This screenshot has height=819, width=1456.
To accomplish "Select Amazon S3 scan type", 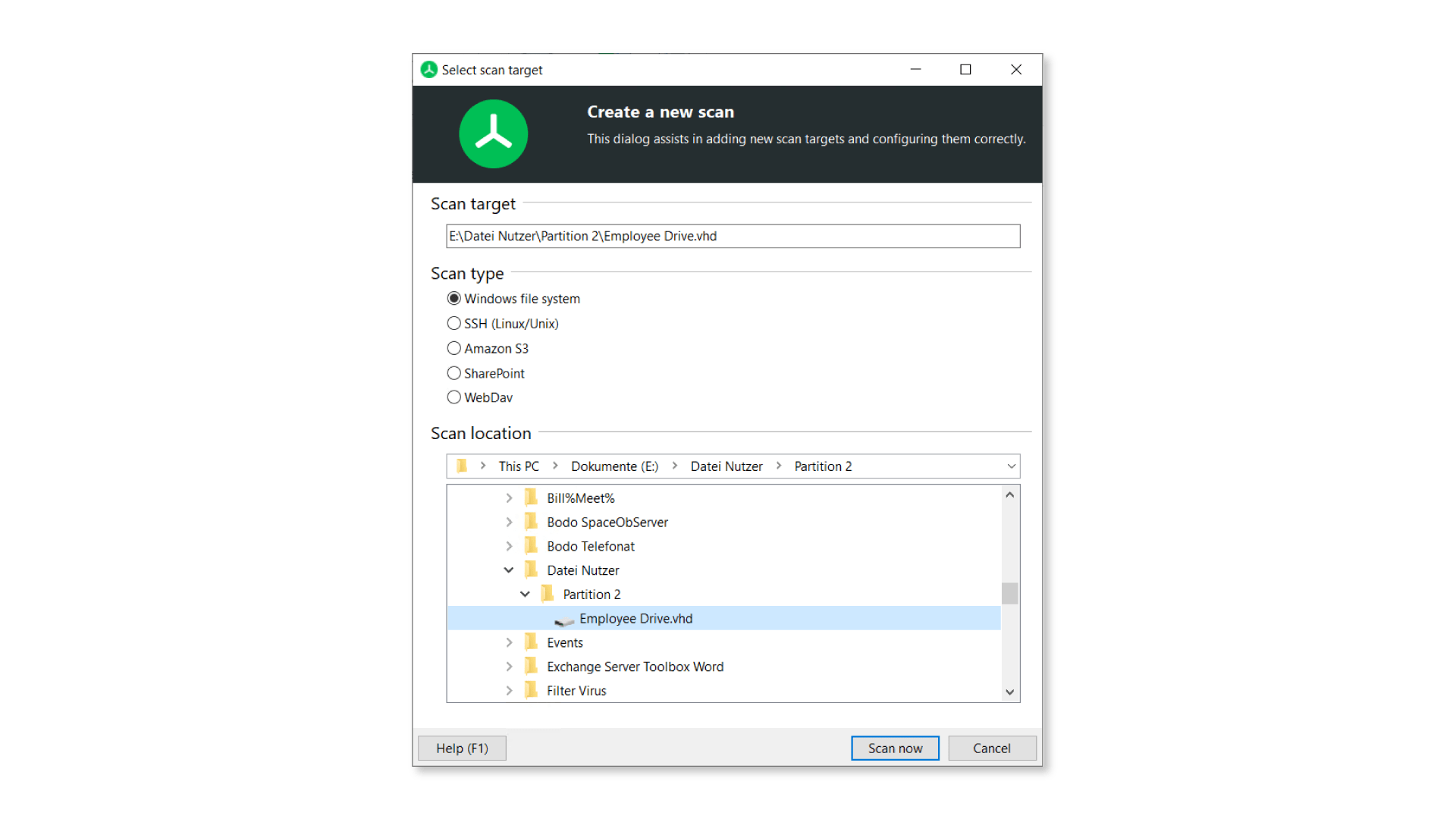I will 453,349.
